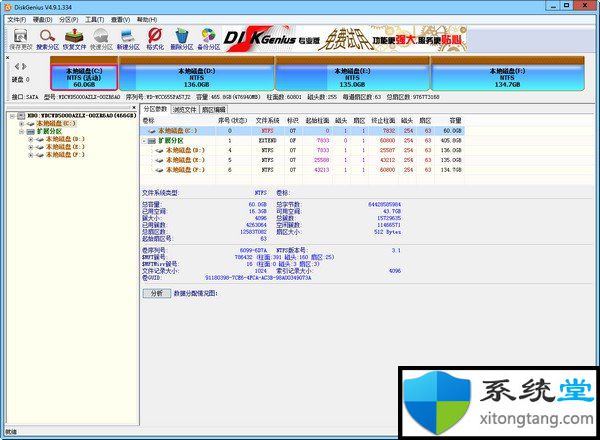600x440 pixels.
Task: Click the 起始柱面 column header
Action: tap(317, 121)
